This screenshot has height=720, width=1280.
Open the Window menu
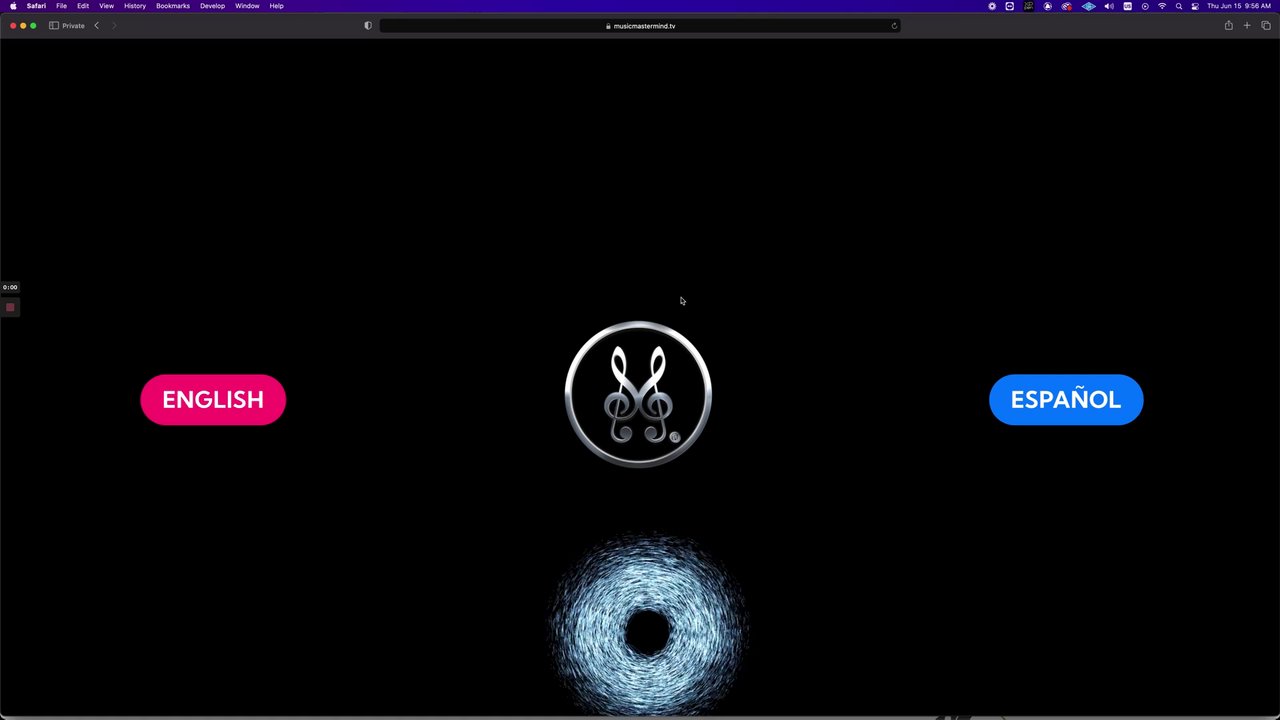[x=247, y=6]
